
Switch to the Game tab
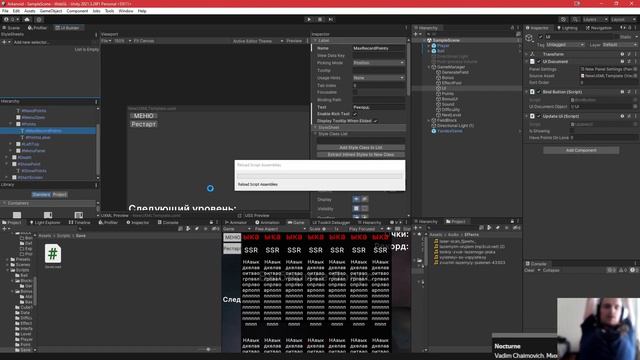296,222
